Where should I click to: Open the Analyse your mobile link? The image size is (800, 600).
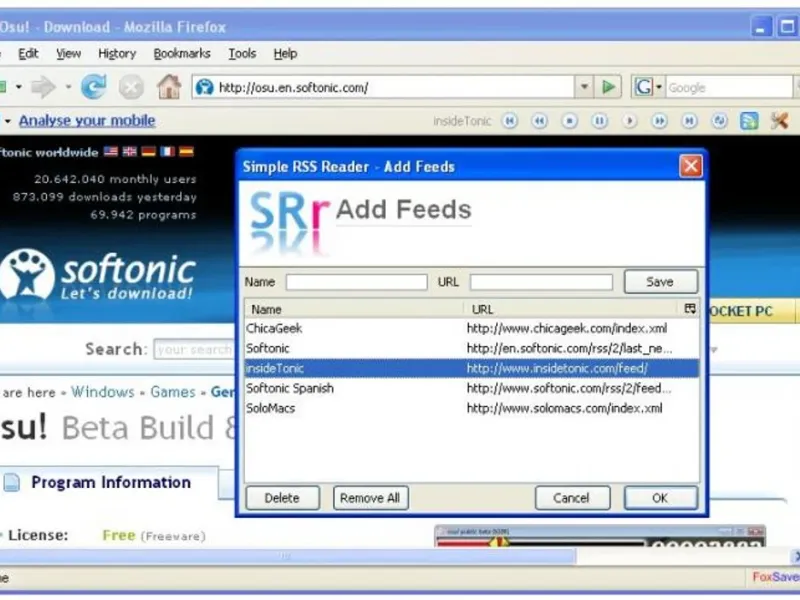pos(87,121)
